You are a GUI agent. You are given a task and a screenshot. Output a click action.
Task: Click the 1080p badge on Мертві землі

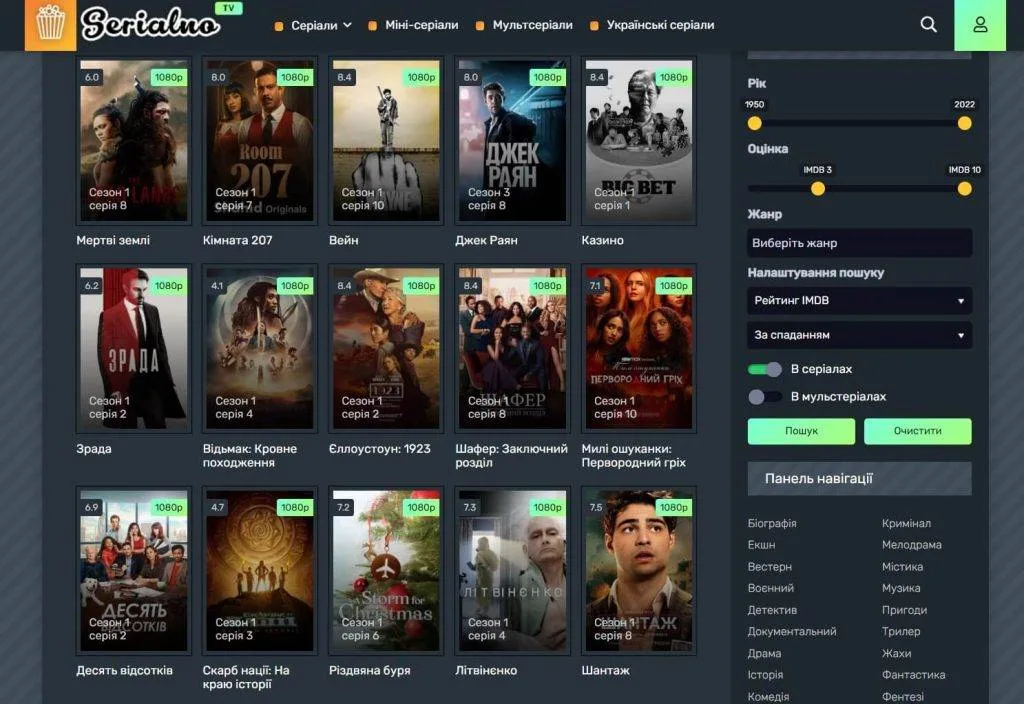[x=168, y=77]
